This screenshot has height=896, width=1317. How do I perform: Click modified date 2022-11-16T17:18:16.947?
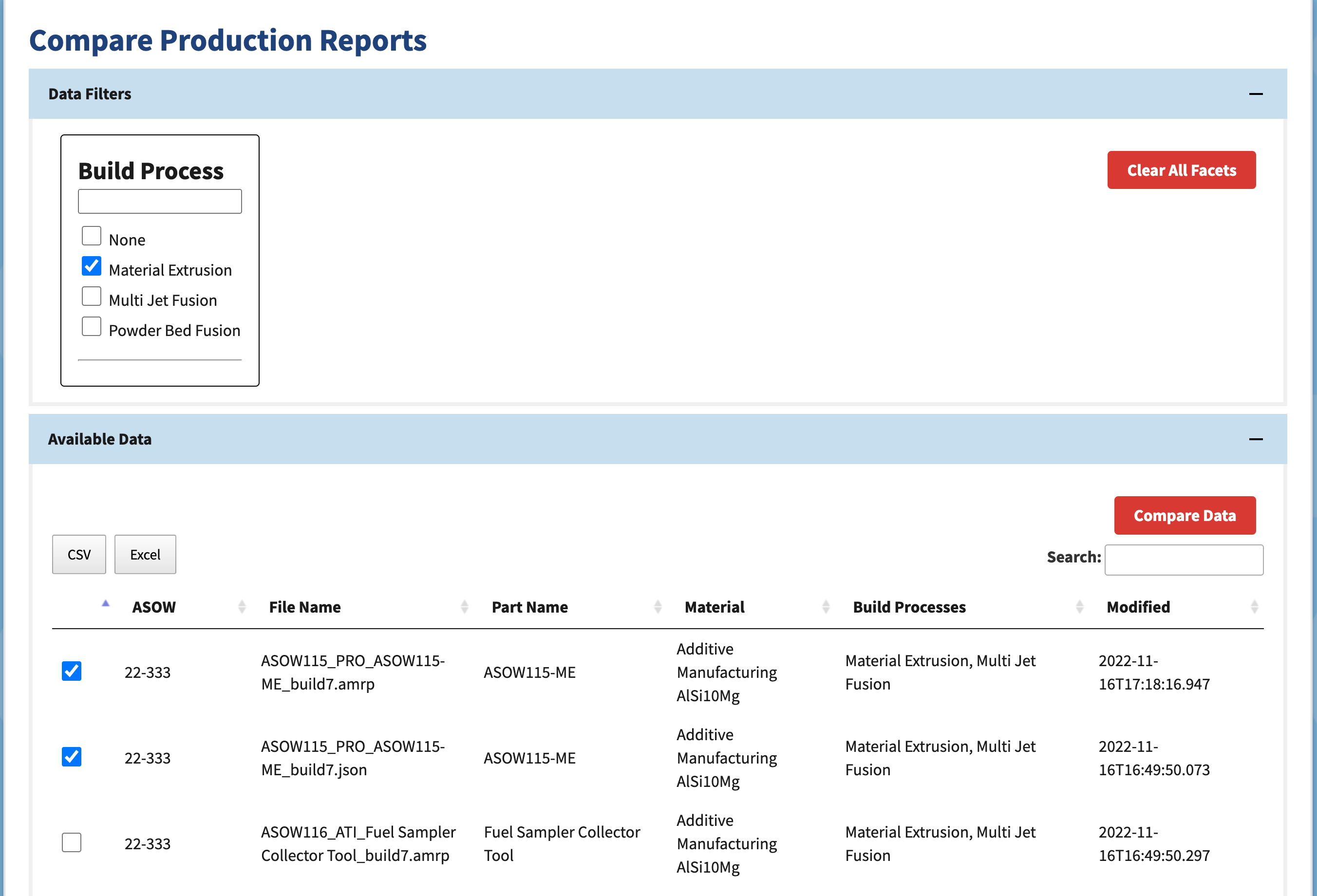click(1154, 672)
